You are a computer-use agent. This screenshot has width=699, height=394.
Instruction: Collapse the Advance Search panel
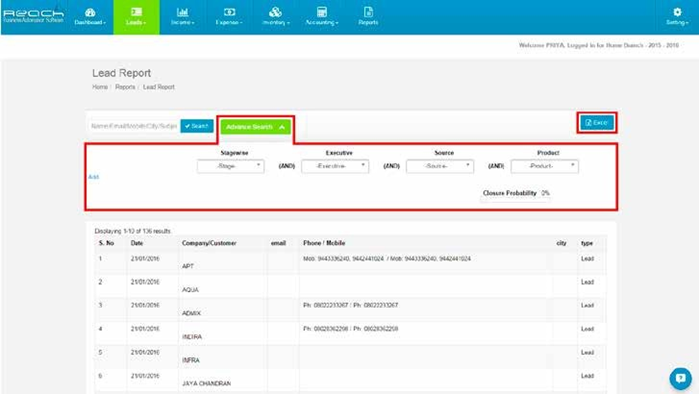point(255,127)
